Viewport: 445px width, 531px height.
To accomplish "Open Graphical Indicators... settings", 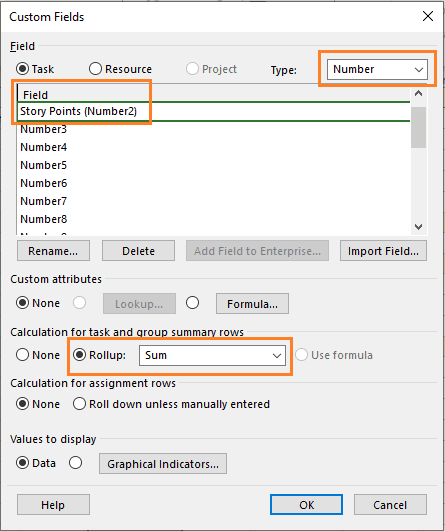I will coord(163,464).
